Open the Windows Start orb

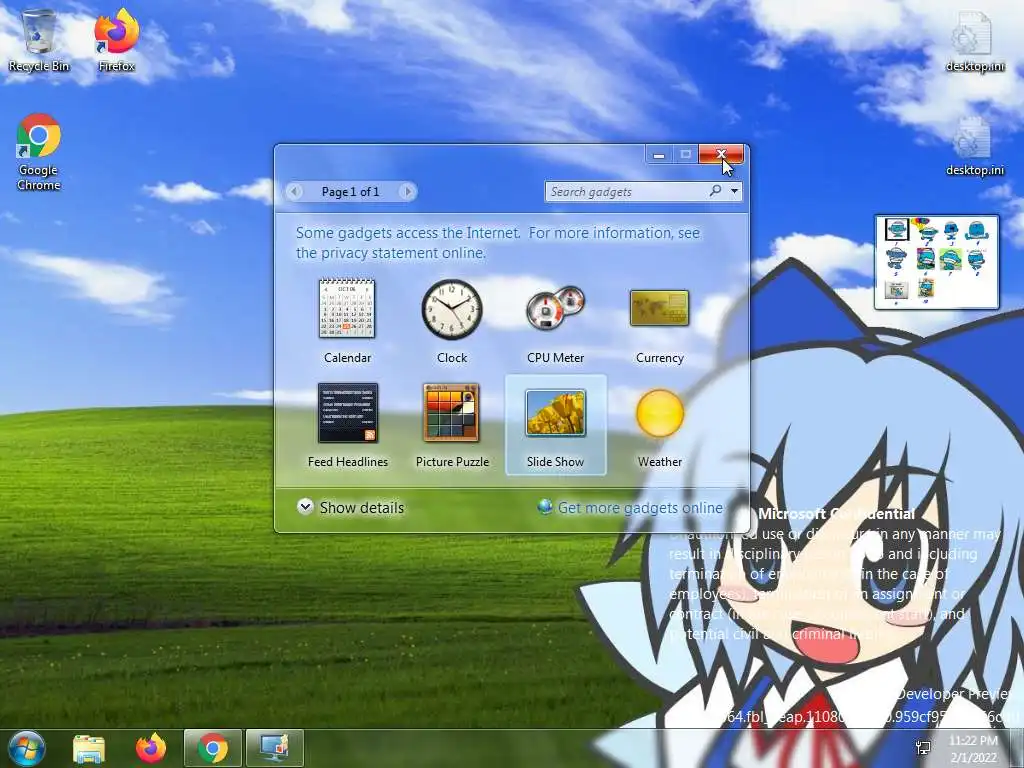pos(26,748)
